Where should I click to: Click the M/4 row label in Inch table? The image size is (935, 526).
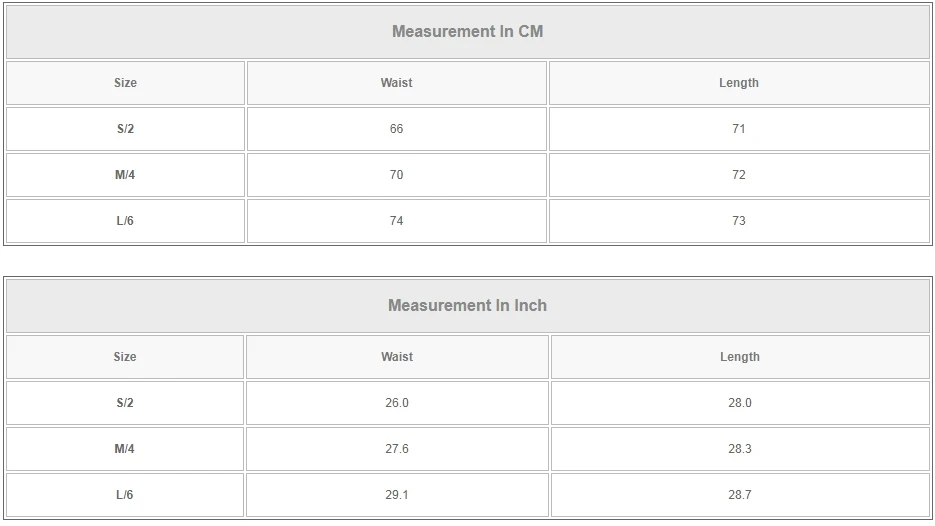[x=125, y=449]
